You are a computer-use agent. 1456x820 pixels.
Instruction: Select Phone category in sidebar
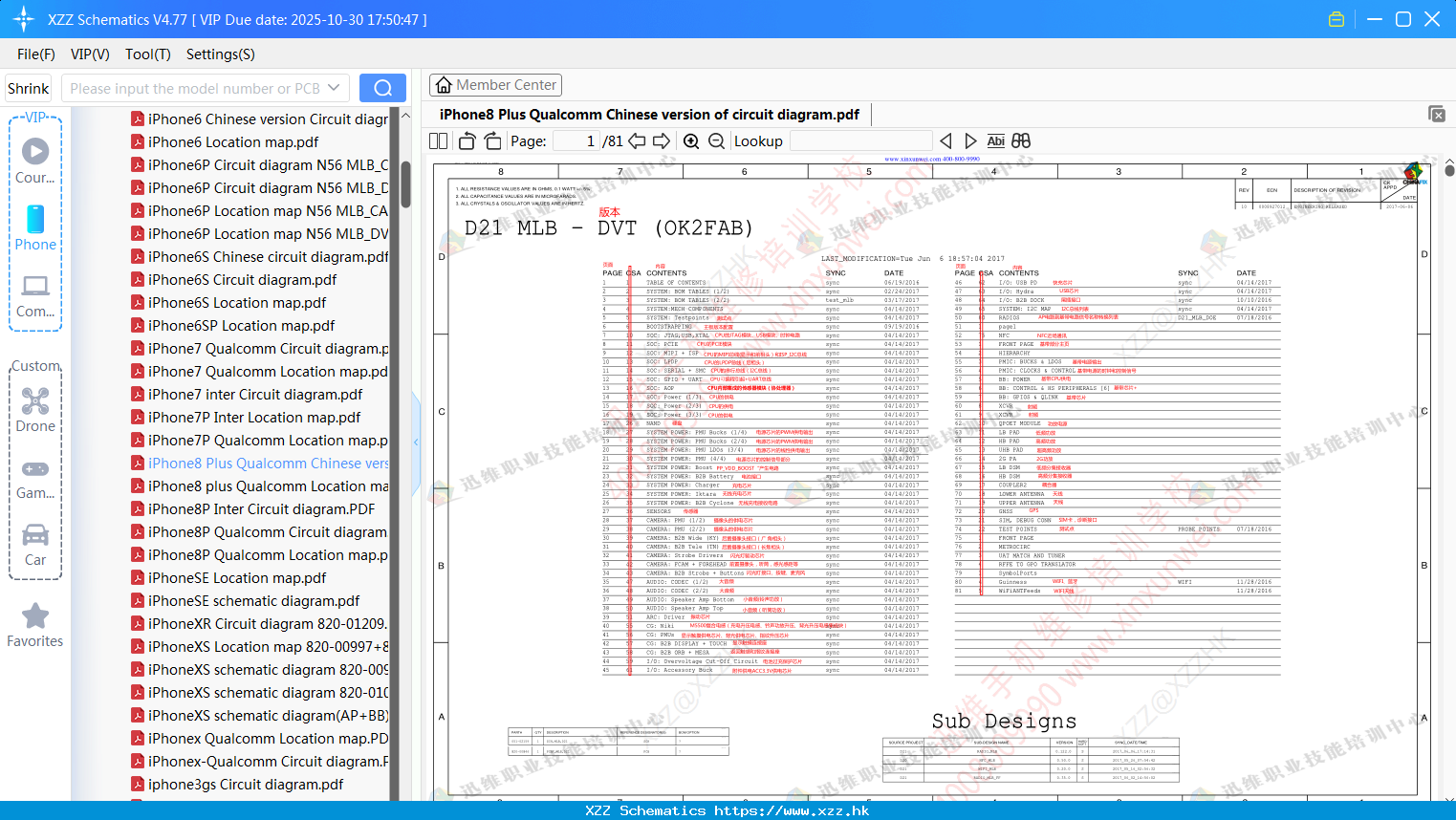(x=35, y=227)
